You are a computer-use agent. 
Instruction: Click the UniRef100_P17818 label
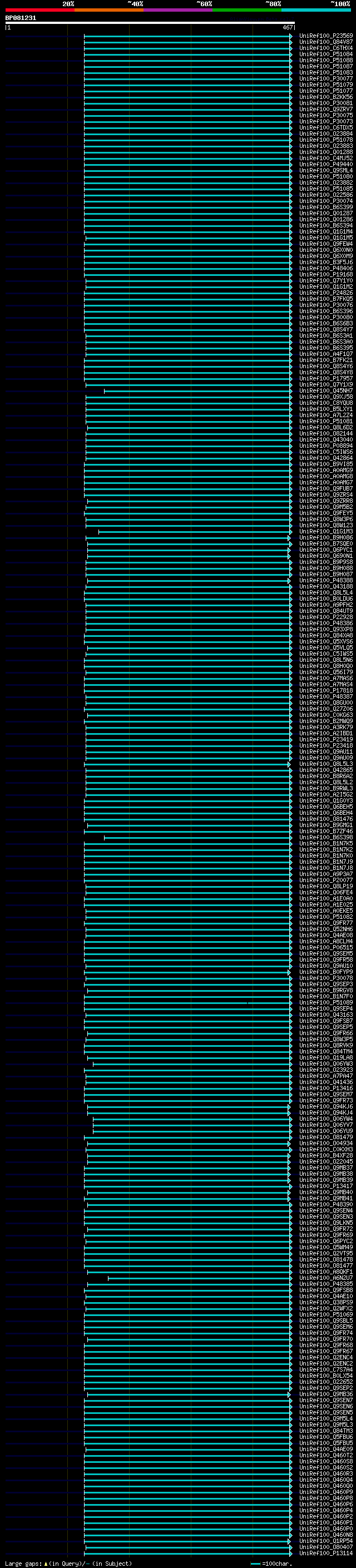pyautogui.click(x=325, y=690)
